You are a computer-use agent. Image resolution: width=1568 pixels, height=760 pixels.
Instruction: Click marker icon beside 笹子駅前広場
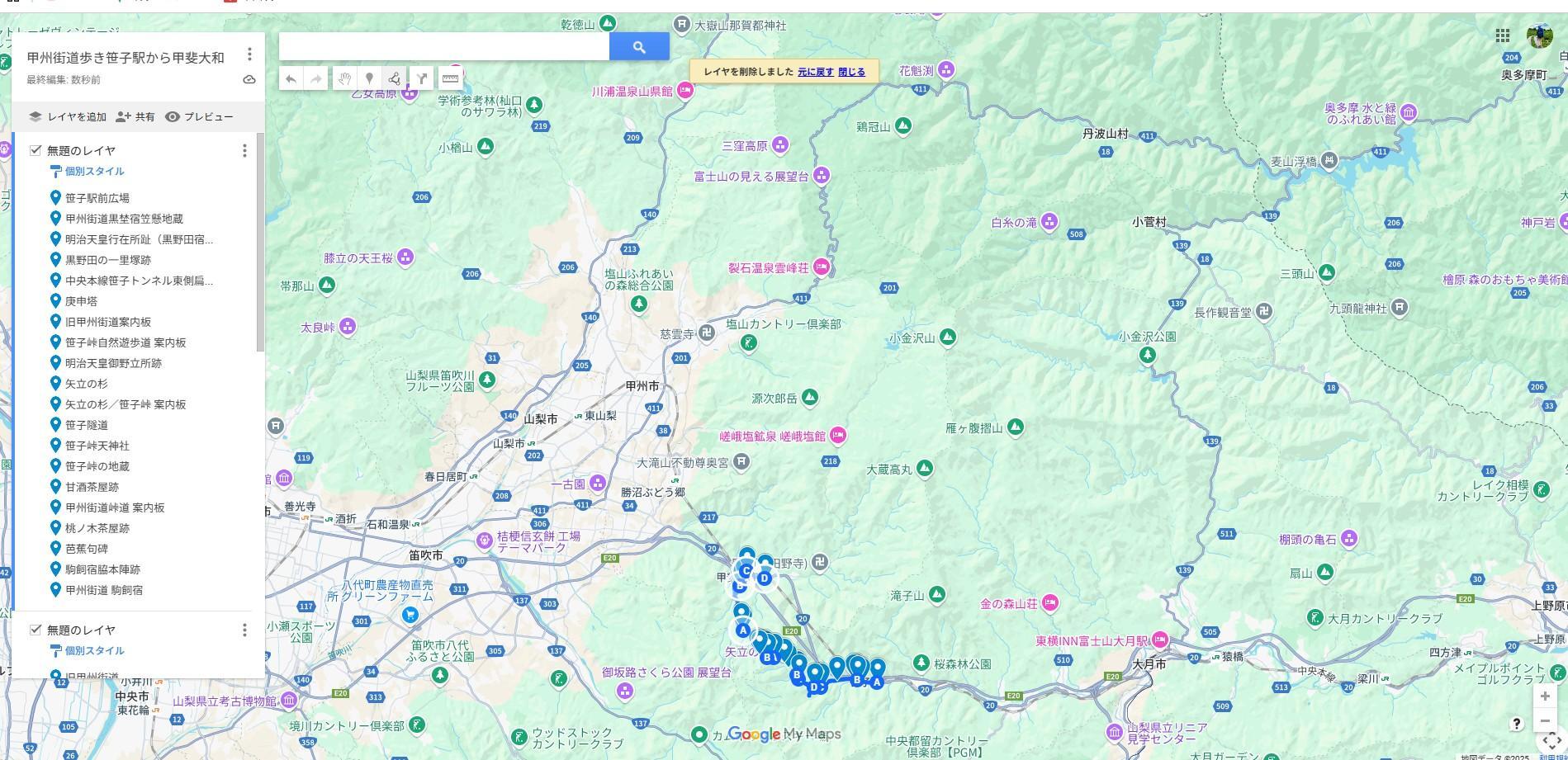[55, 197]
